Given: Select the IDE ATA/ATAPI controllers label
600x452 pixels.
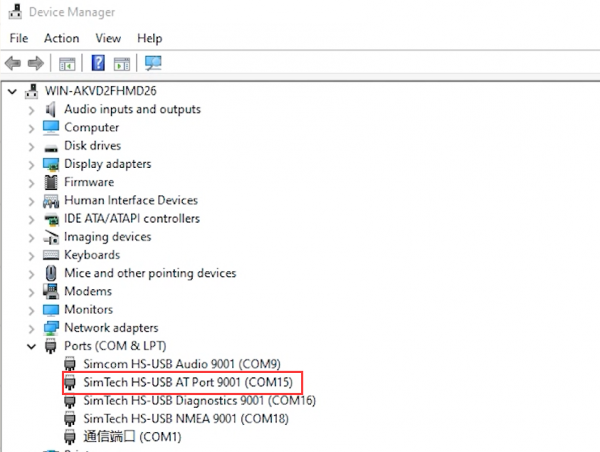Looking at the screenshot, I should point(132,219).
